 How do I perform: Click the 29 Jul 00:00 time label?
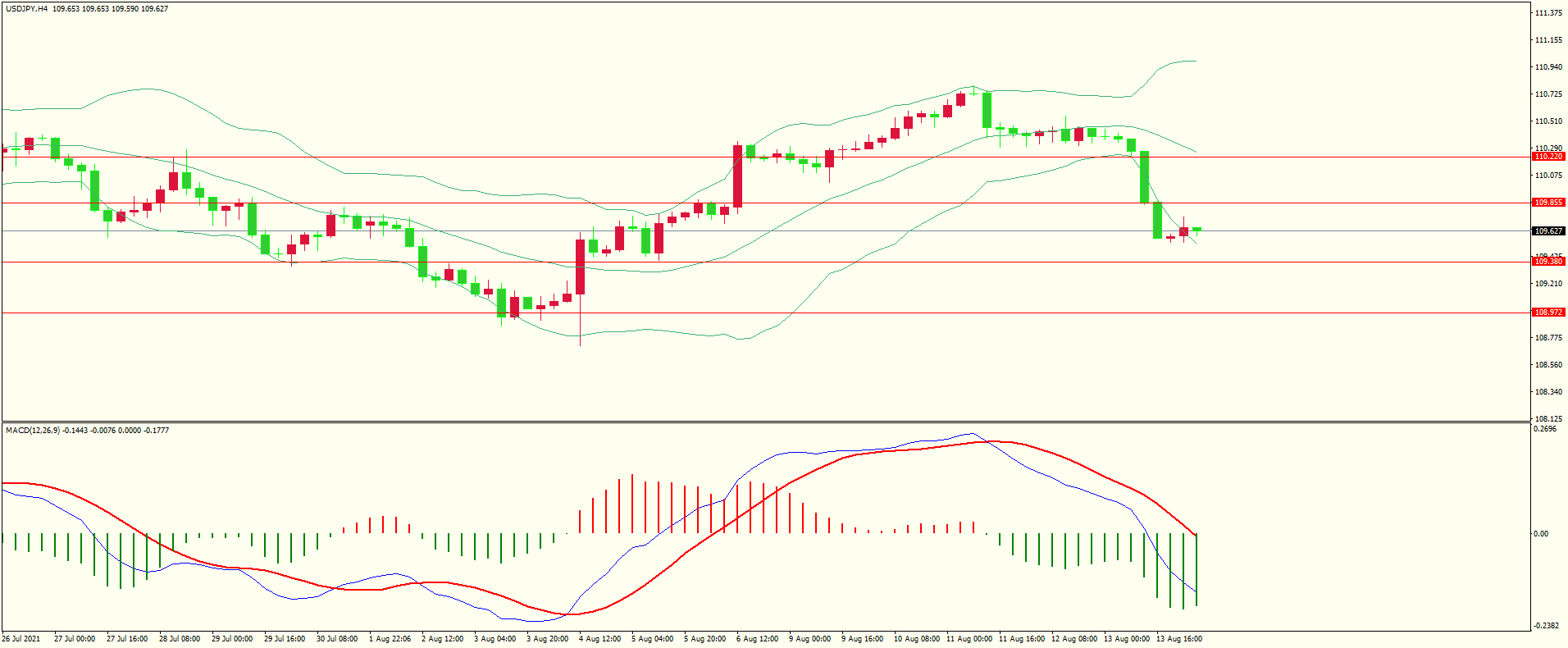click(x=232, y=639)
